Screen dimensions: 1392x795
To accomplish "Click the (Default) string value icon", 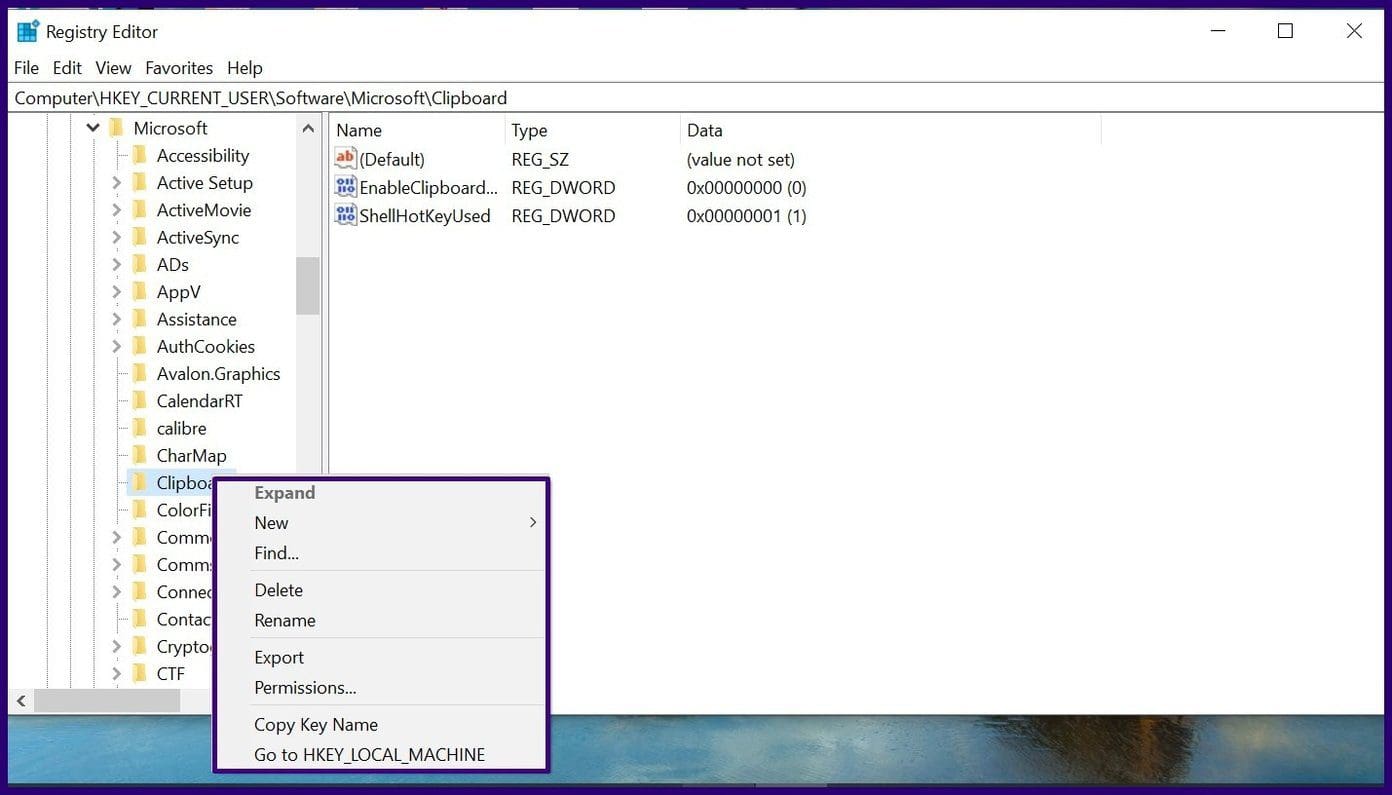I will click(345, 159).
